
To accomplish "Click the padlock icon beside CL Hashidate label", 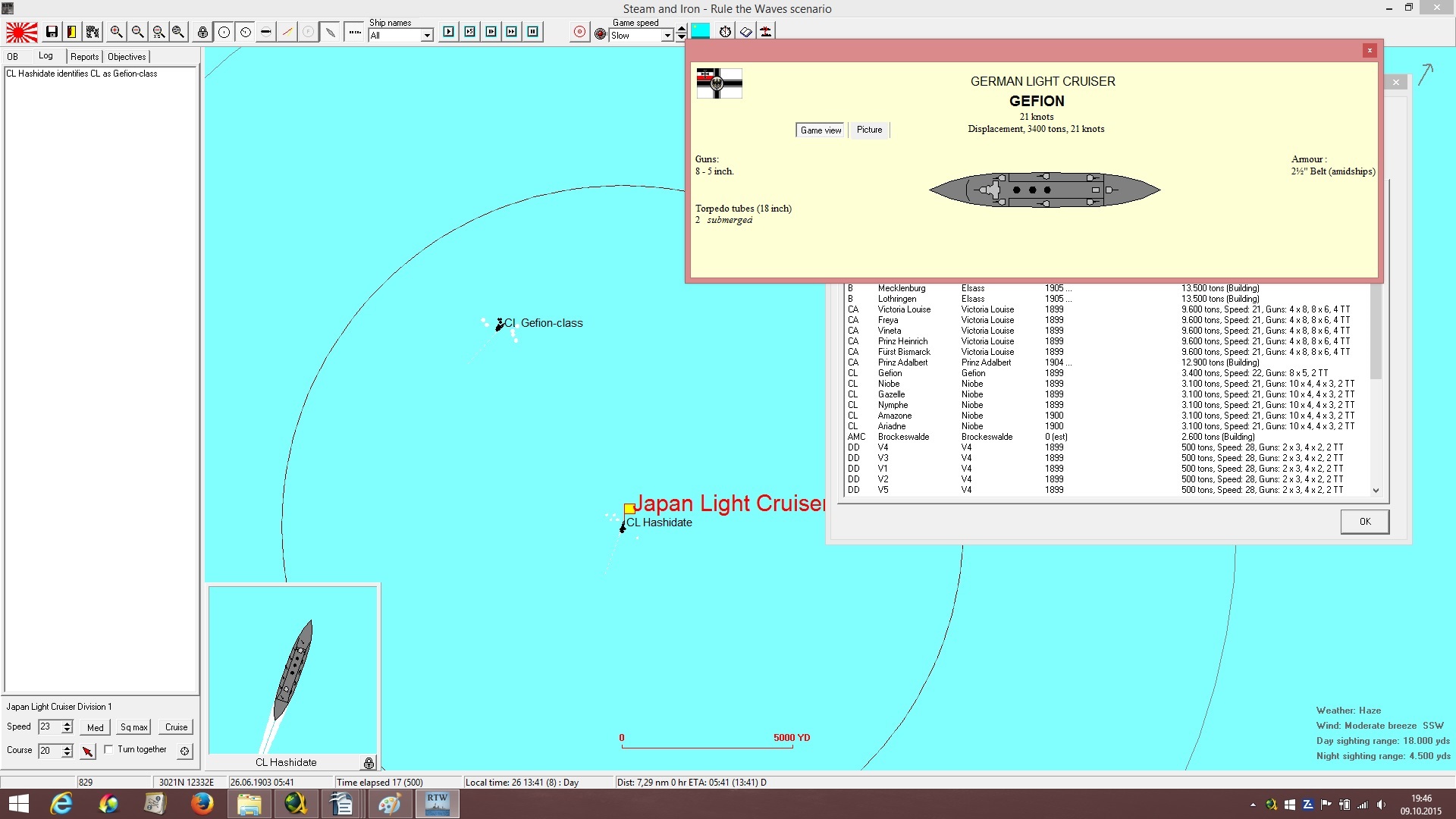I will point(369,763).
